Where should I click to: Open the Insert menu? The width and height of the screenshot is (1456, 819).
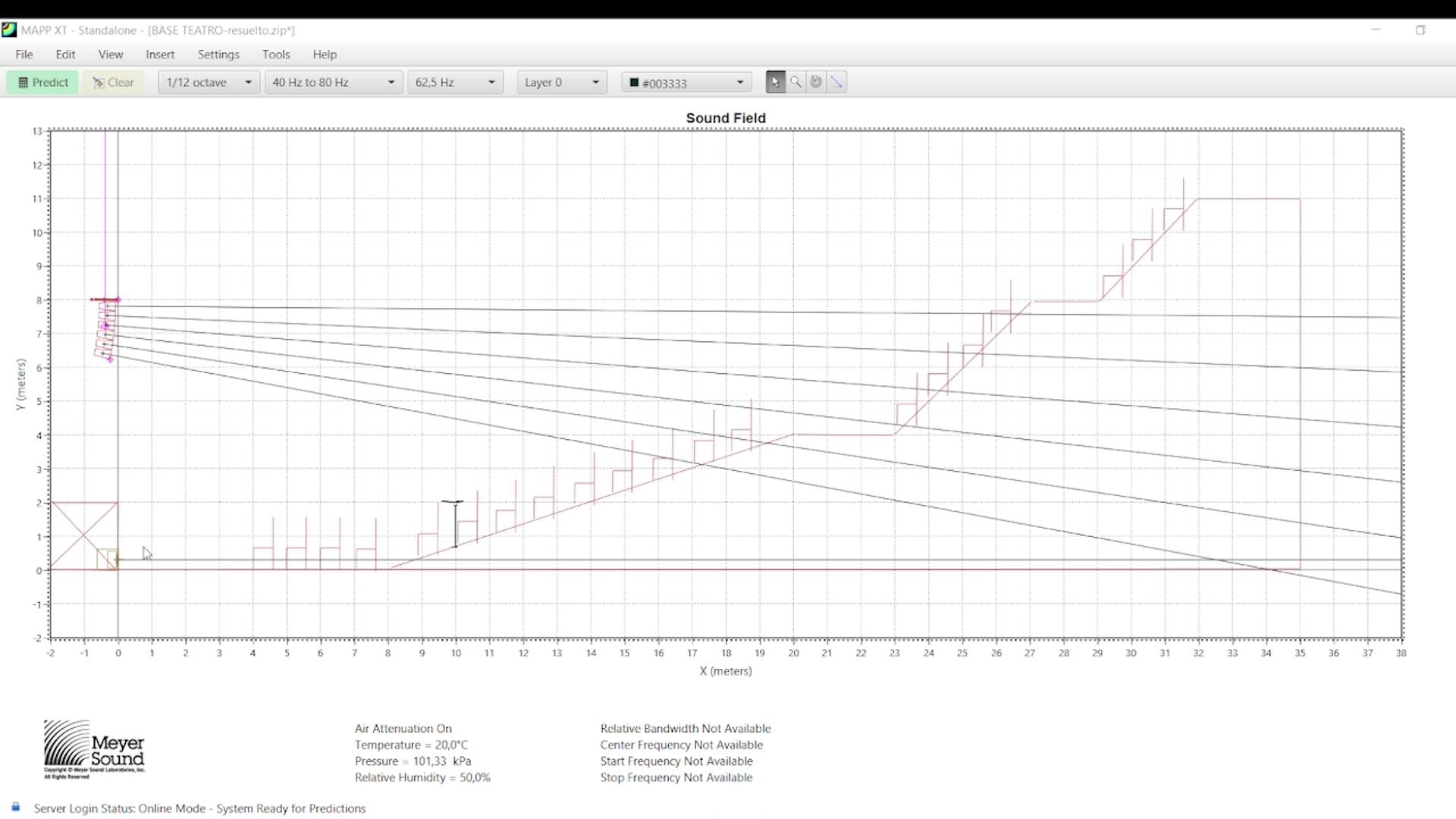click(x=160, y=55)
